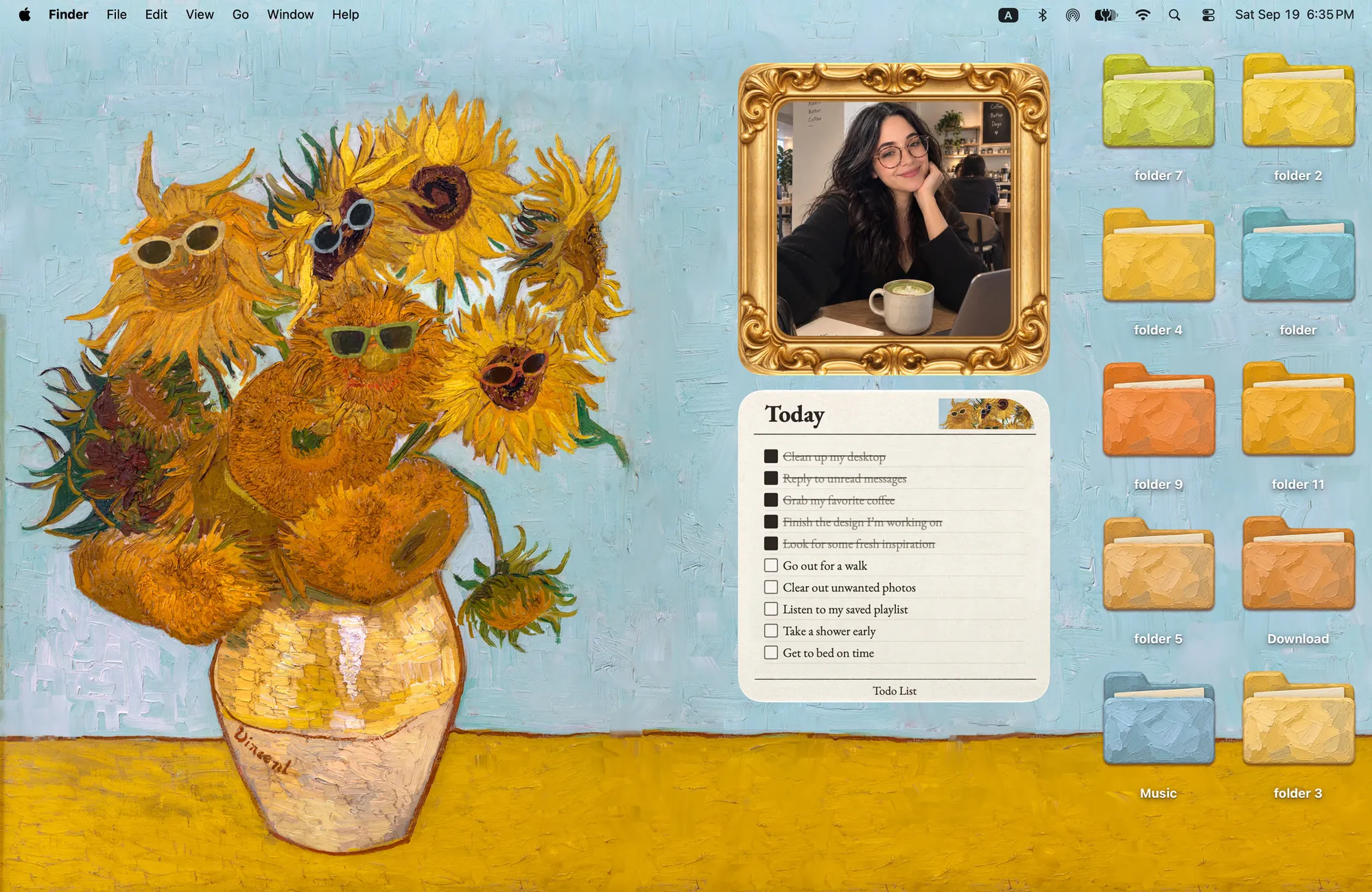Select the folder 3 icon
The height and width of the screenshot is (892, 1372).
pos(1298,719)
